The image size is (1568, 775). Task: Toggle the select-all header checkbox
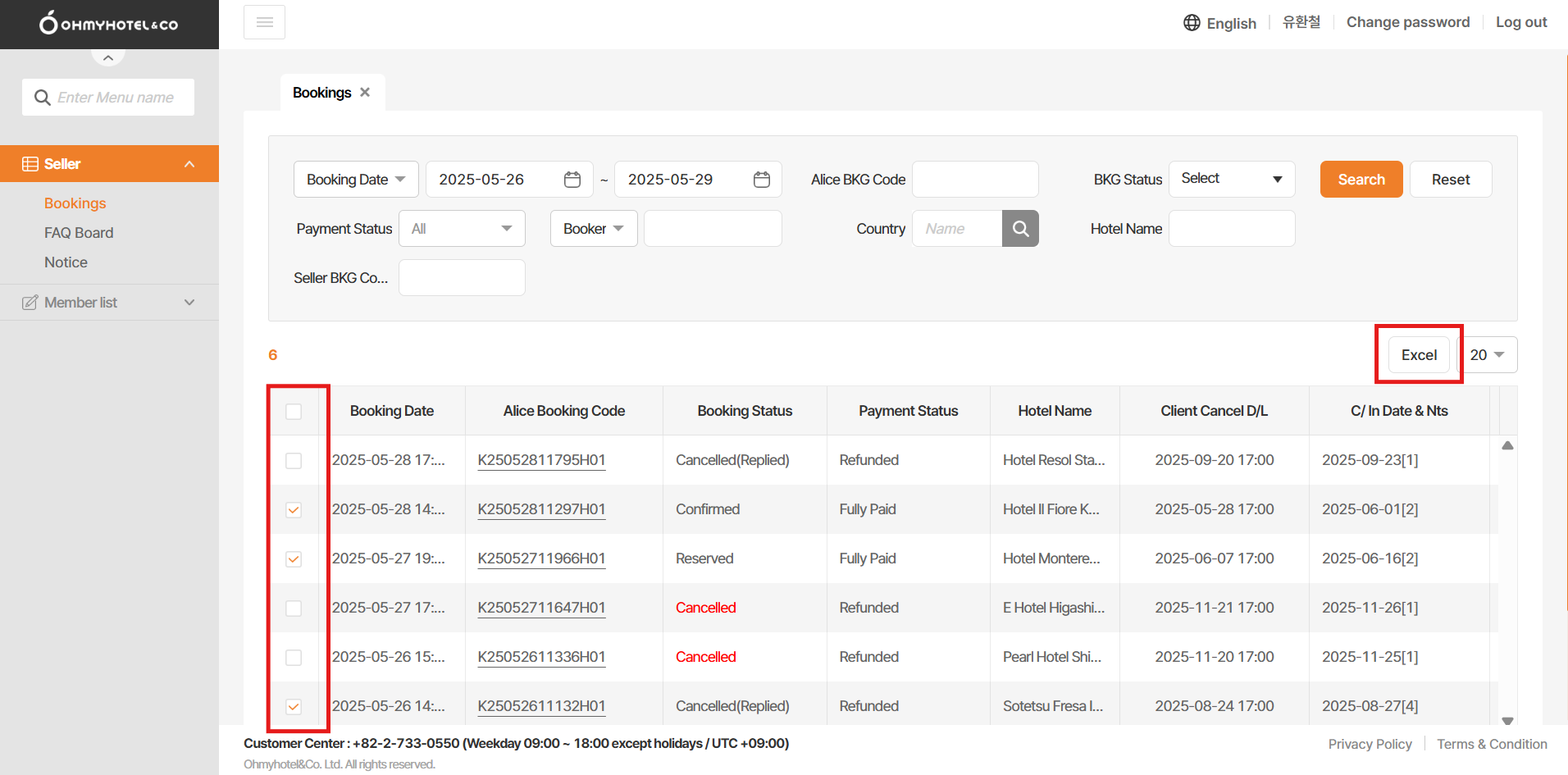[294, 411]
